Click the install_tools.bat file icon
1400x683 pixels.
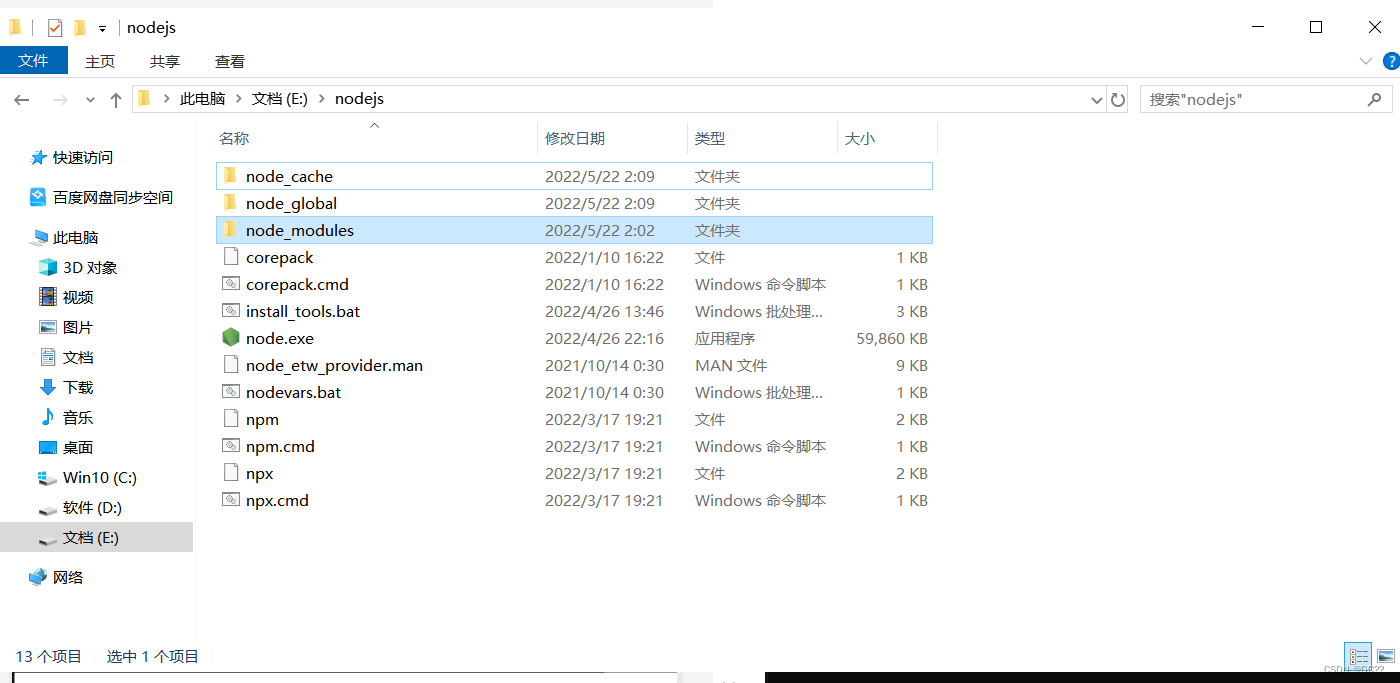231,311
